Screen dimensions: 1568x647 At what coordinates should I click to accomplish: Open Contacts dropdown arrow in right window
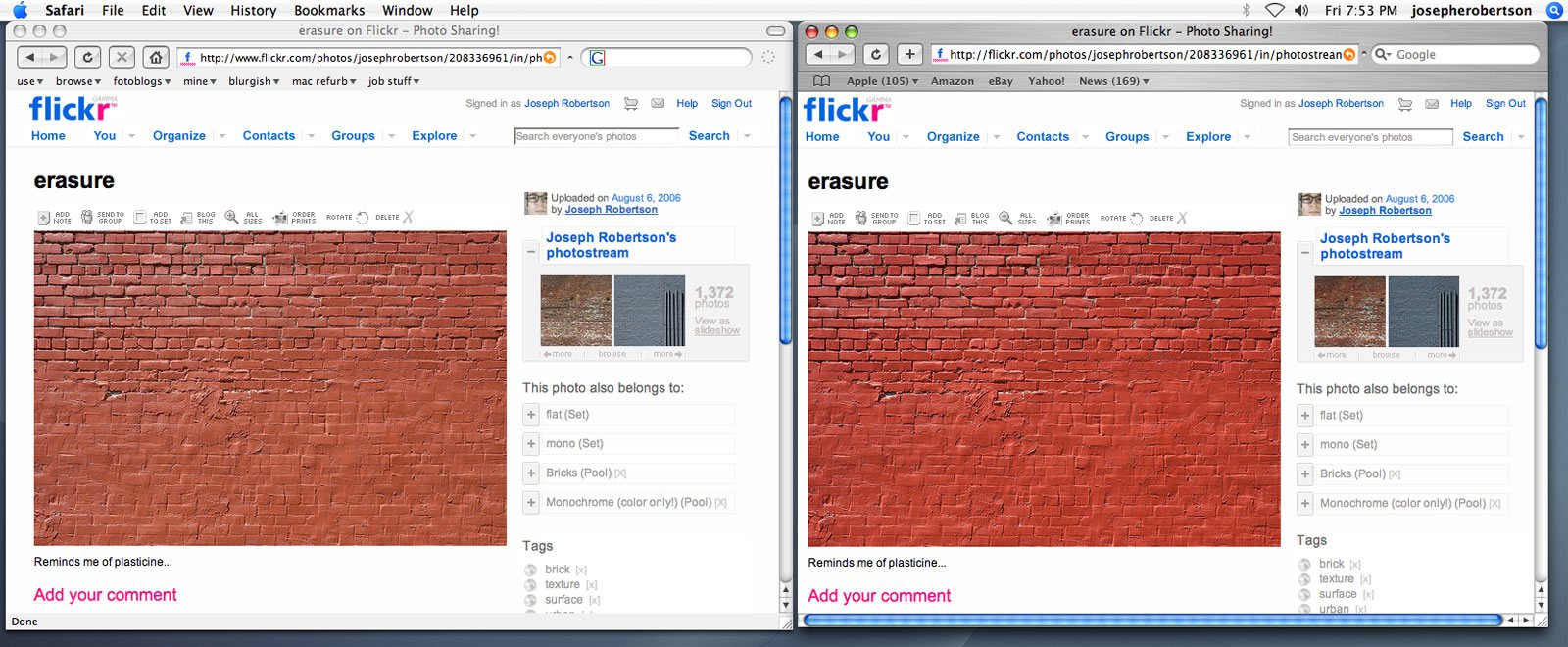coord(1086,137)
